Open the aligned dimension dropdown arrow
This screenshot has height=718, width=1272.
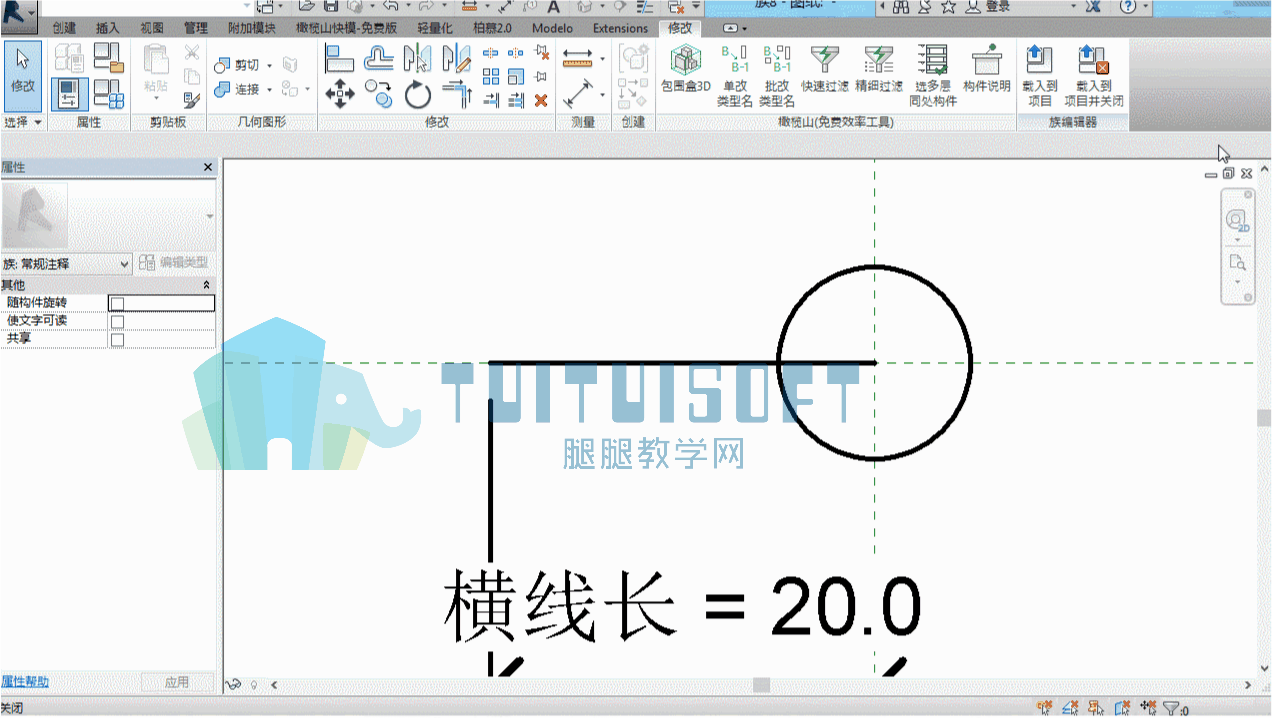(x=602, y=59)
